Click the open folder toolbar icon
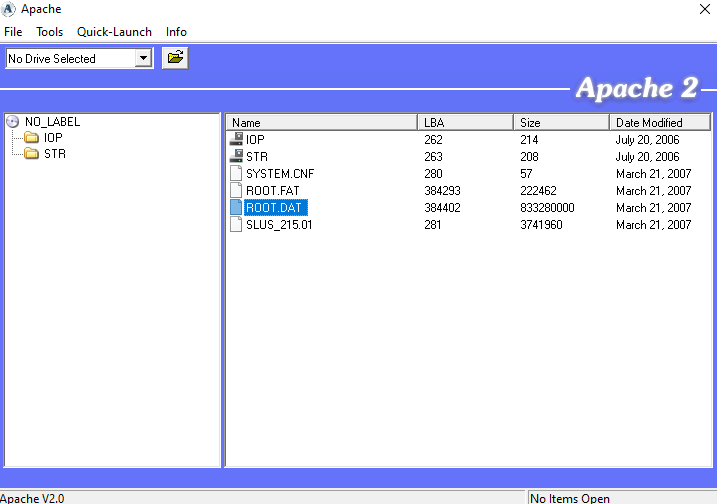 tap(175, 58)
